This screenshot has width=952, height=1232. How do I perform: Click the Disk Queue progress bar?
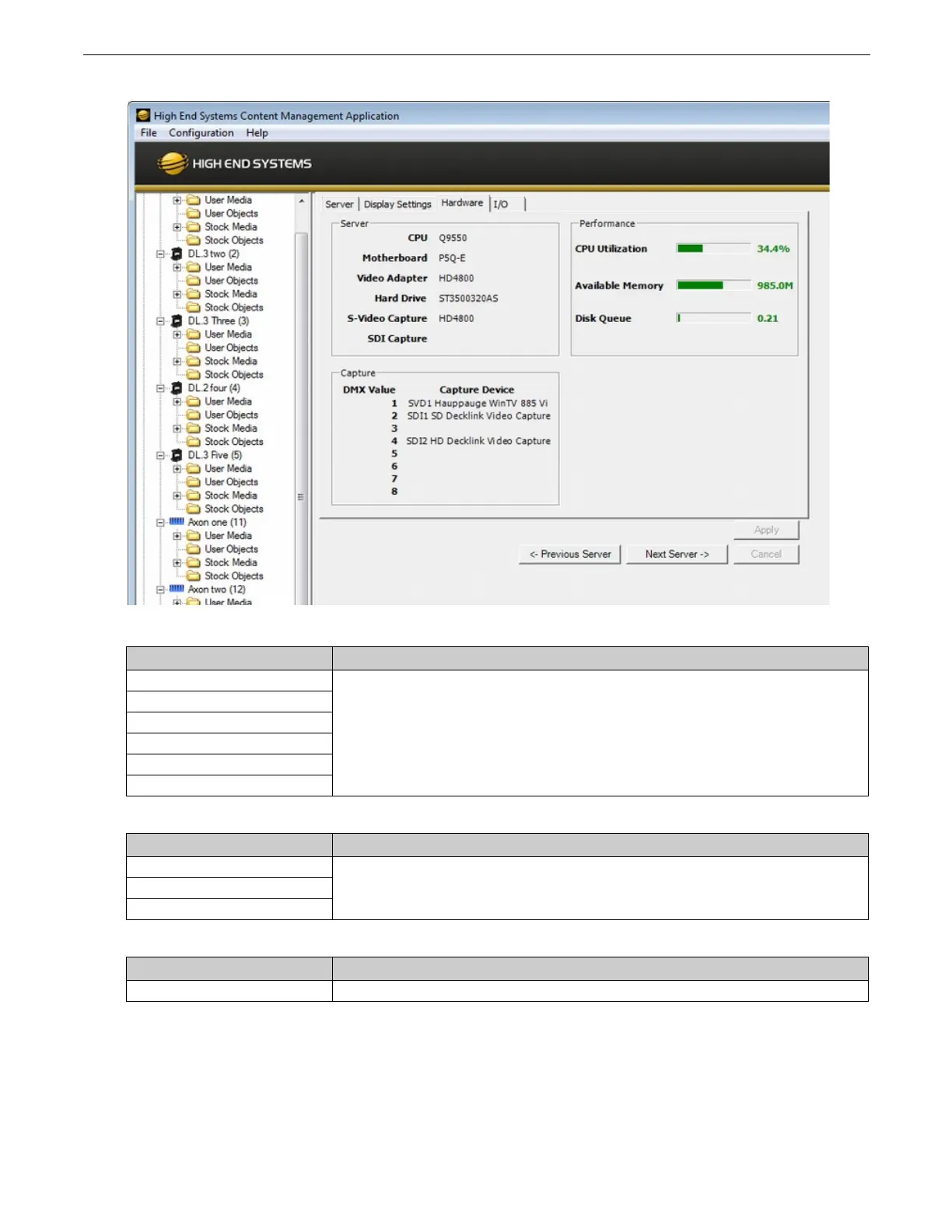[713, 318]
